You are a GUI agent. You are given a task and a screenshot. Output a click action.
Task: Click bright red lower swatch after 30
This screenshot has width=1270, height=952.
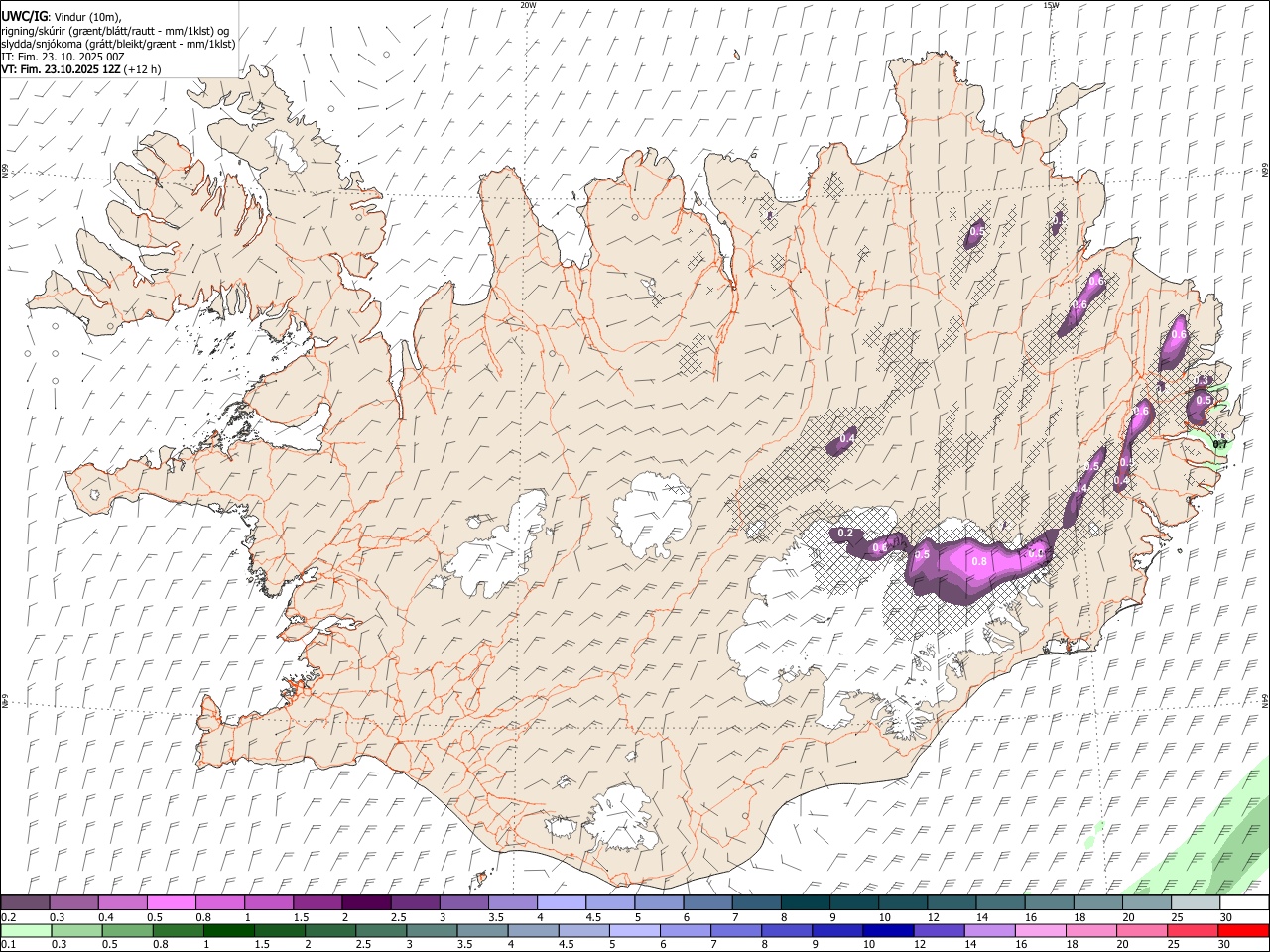(x=1242, y=930)
